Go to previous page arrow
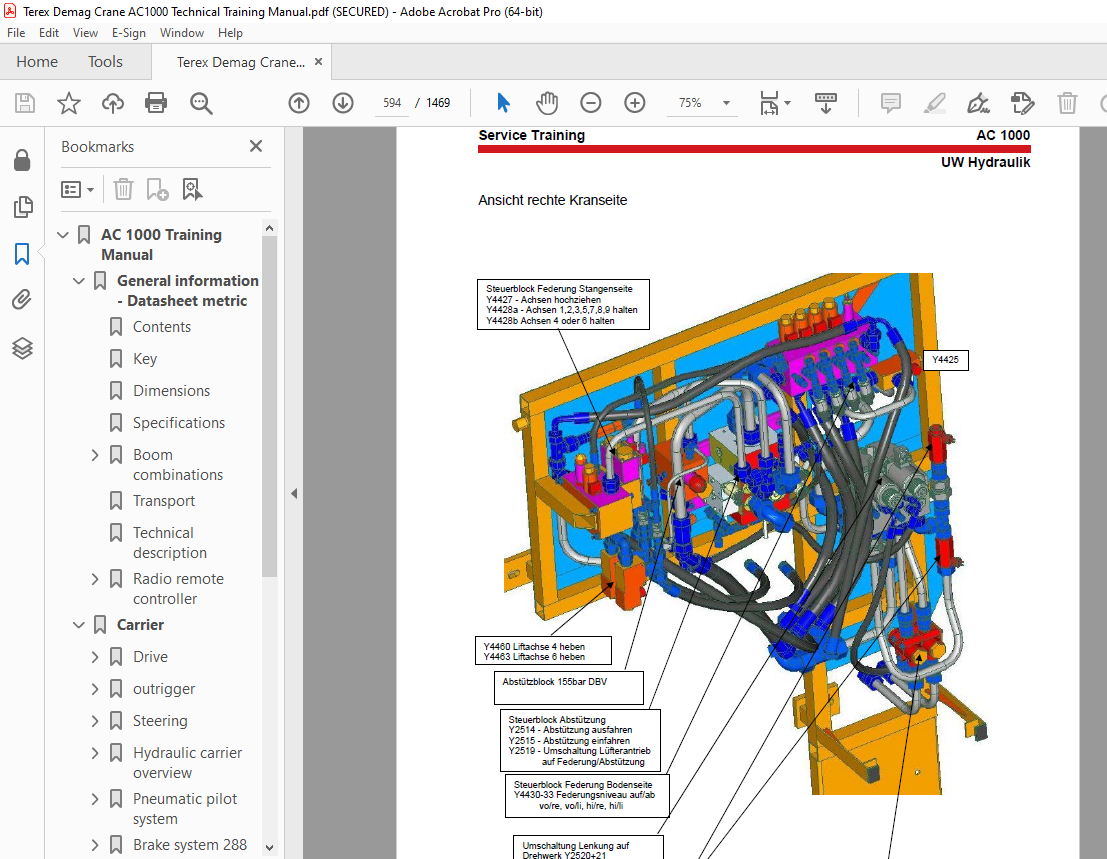 pos(299,103)
